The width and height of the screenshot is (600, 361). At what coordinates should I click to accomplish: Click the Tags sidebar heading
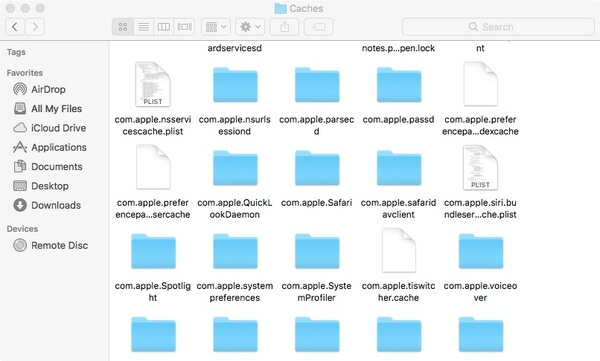tap(16, 52)
